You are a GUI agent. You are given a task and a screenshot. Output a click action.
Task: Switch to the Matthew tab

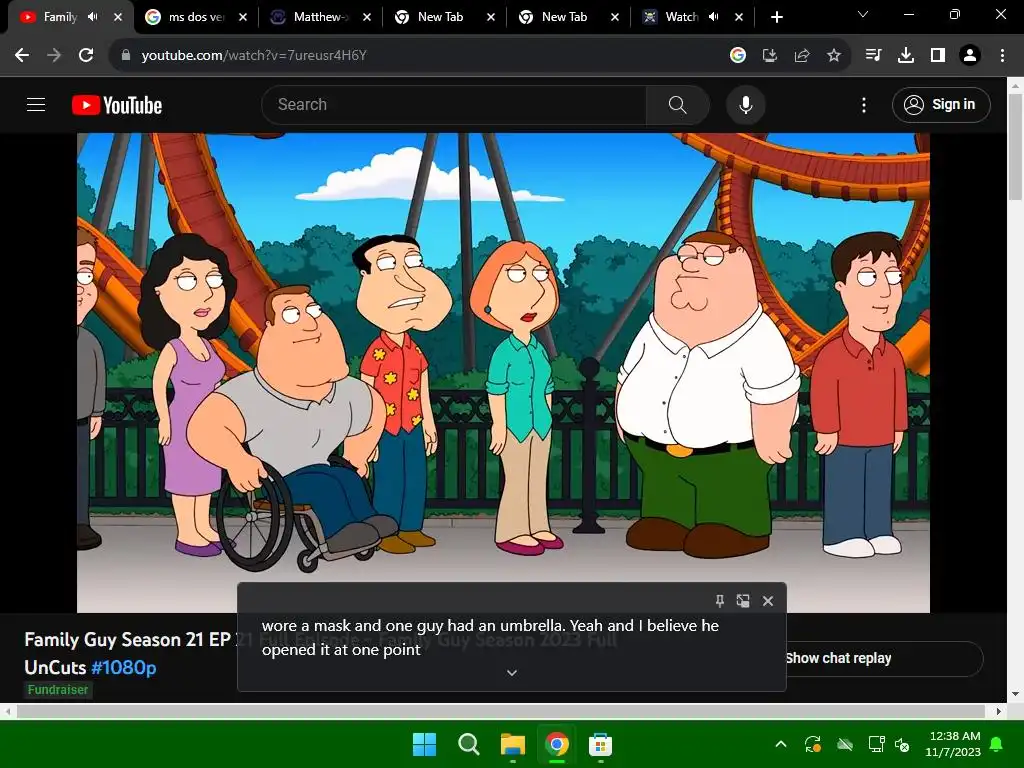coord(320,17)
